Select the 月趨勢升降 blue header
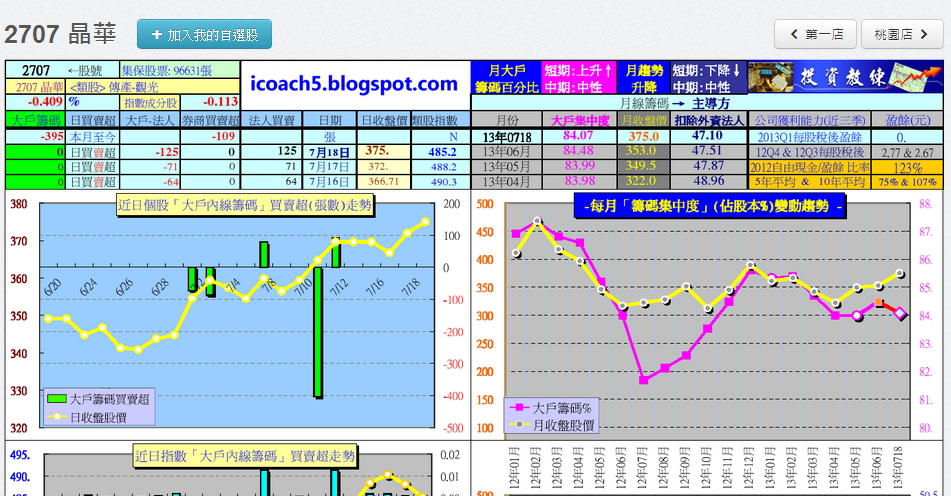This screenshot has height=496, width=951. click(x=644, y=78)
